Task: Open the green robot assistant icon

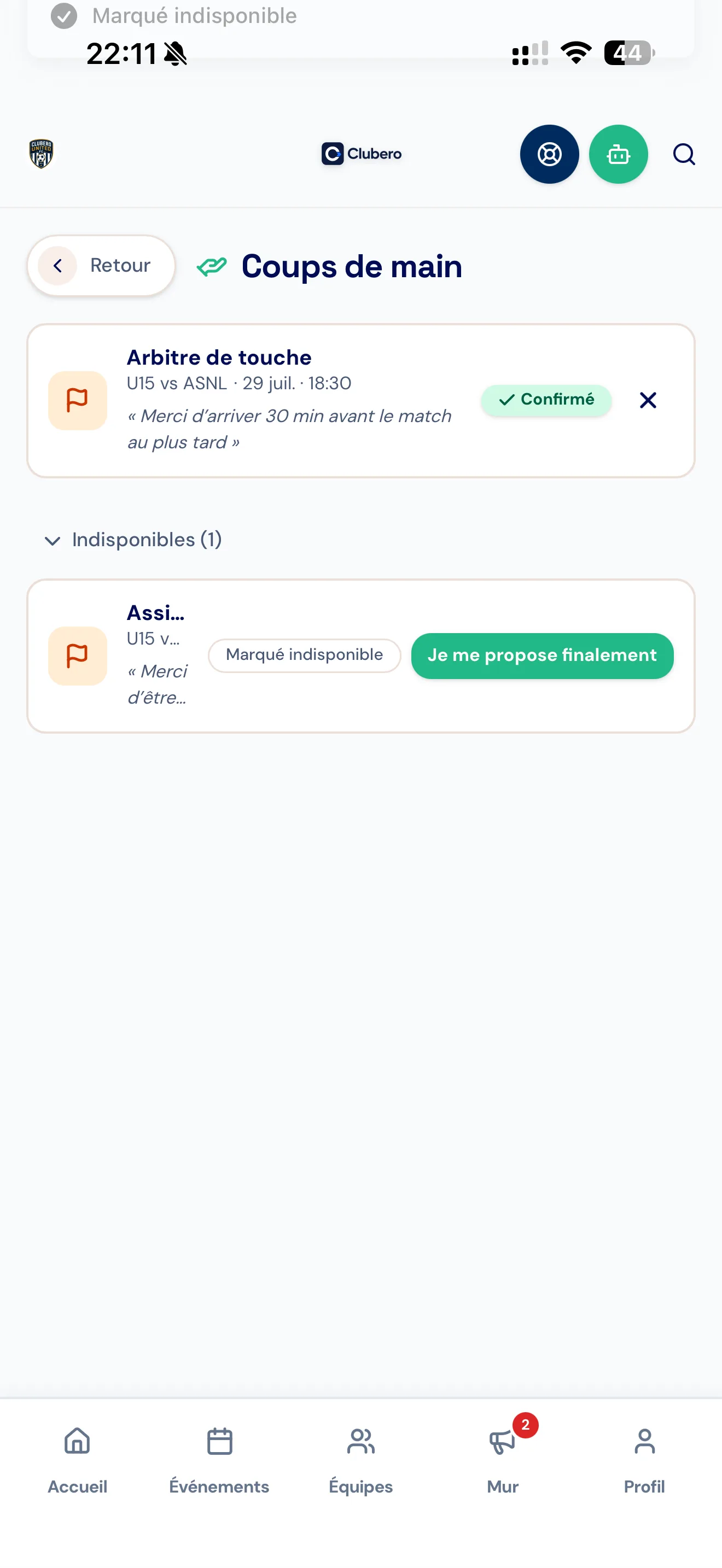Action: pos(618,154)
